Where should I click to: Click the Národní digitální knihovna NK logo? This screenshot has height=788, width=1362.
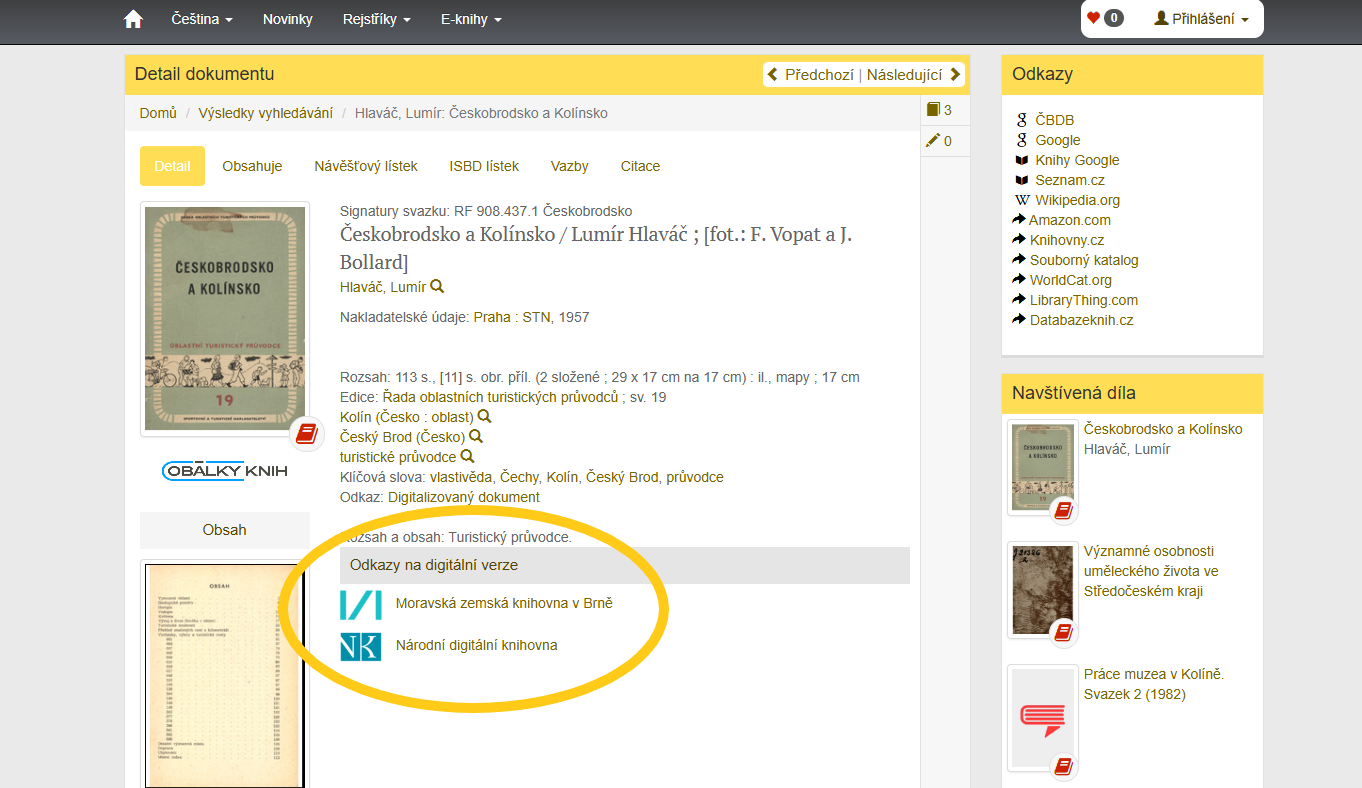point(360,646)
